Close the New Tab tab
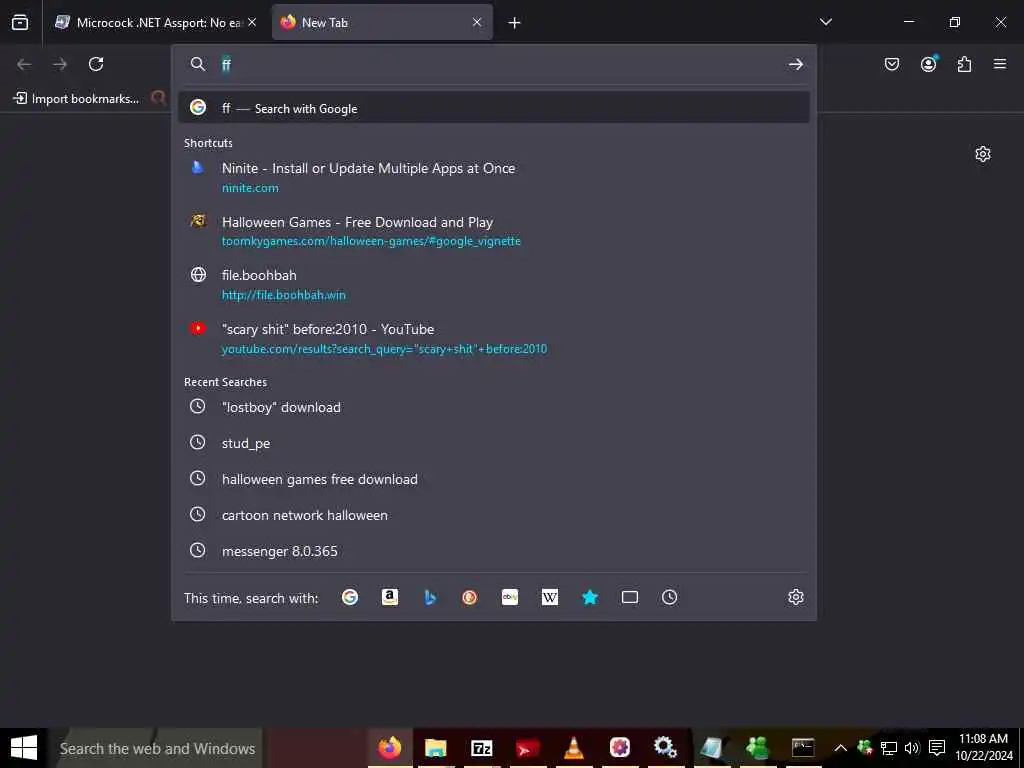 tap(477, 23)
